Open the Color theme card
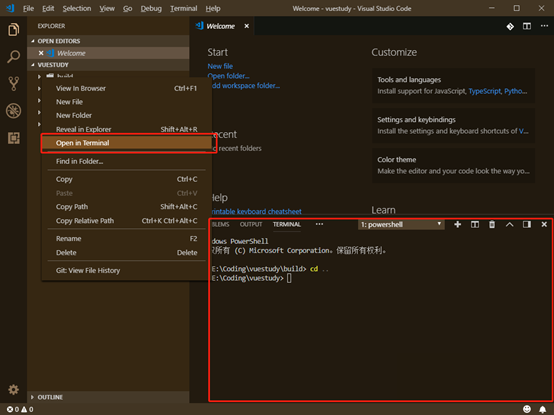Screen dimensions: 554x415 tap(453, 165)
